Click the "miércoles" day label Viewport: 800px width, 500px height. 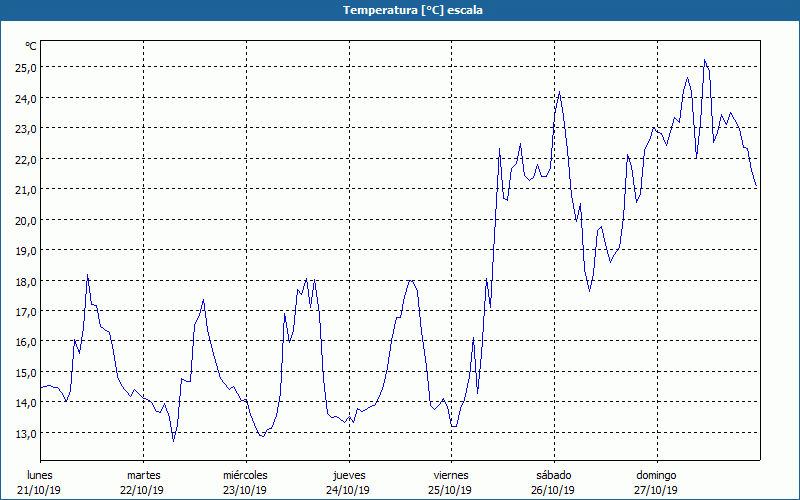pos(245,475)
